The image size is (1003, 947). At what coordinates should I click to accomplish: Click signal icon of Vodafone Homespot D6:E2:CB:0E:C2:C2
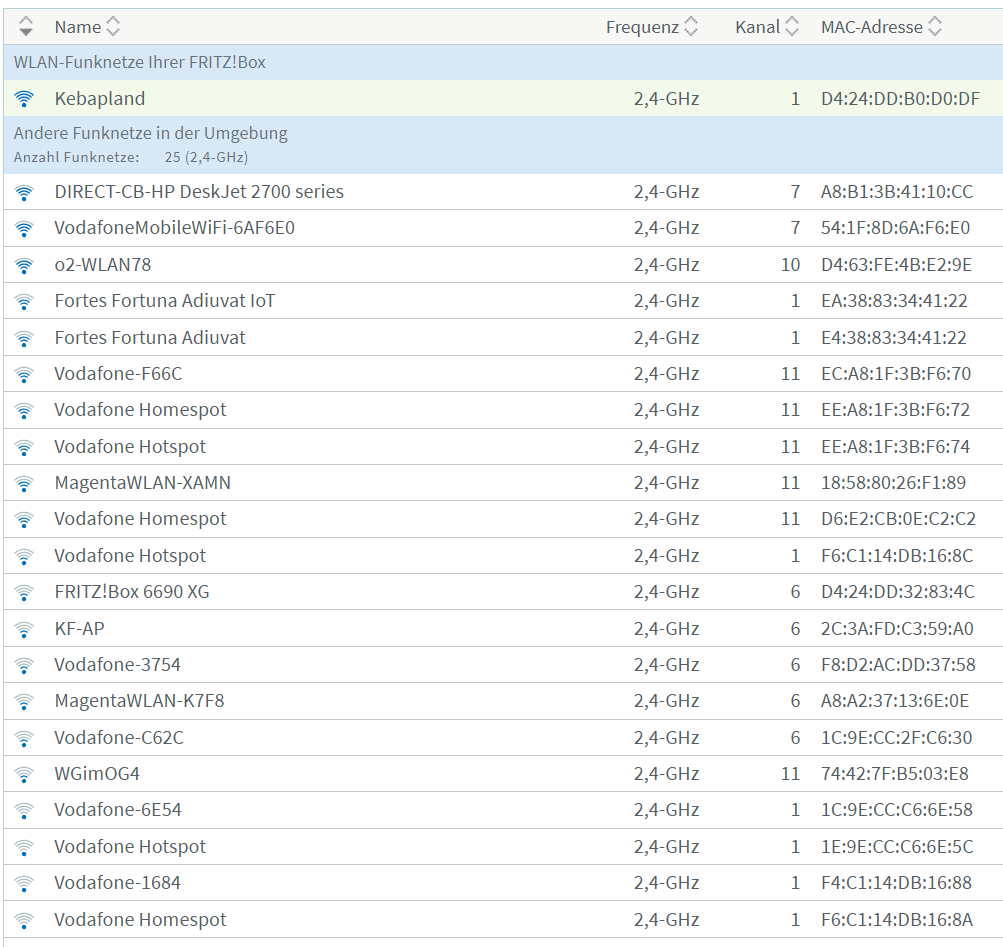tap(24, 520)
